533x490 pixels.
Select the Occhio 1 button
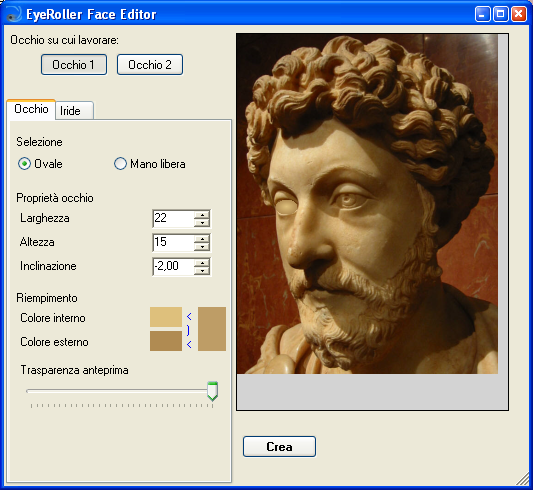tap(74, 65)
